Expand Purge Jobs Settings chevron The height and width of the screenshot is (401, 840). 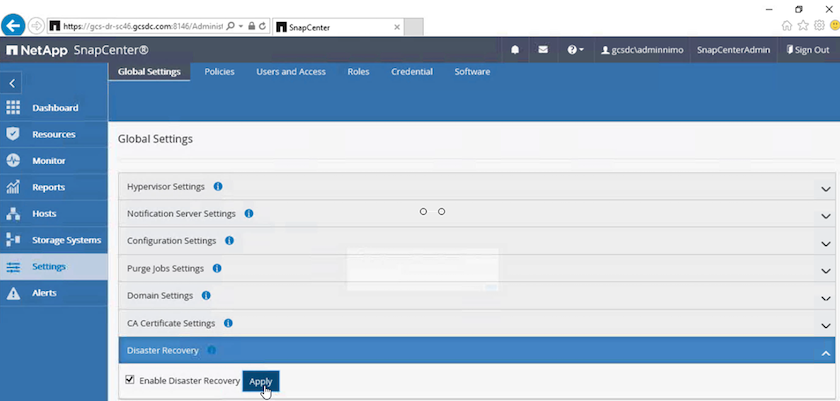pyautogui.click(x=826, y=271)
